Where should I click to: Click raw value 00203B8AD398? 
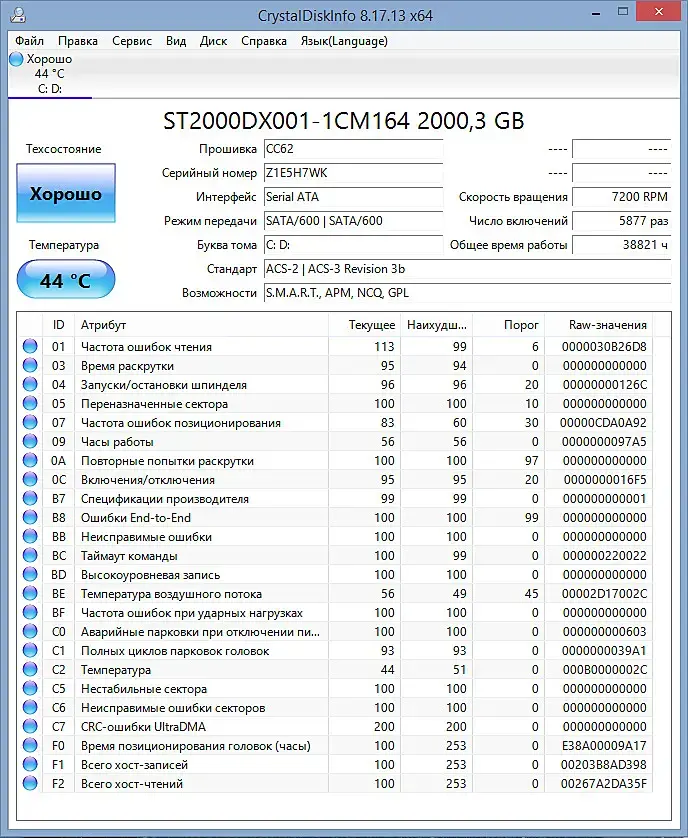[604, 765]
